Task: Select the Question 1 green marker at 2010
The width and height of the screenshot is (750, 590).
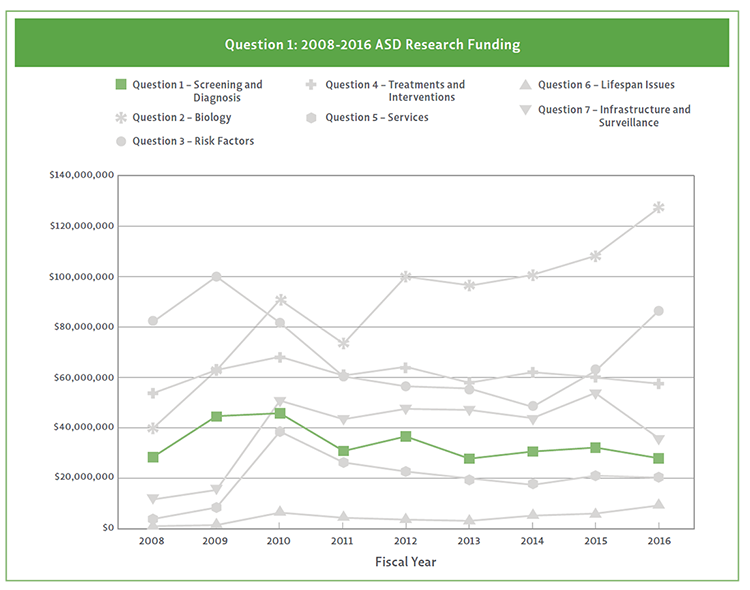Action: [280, 413]
